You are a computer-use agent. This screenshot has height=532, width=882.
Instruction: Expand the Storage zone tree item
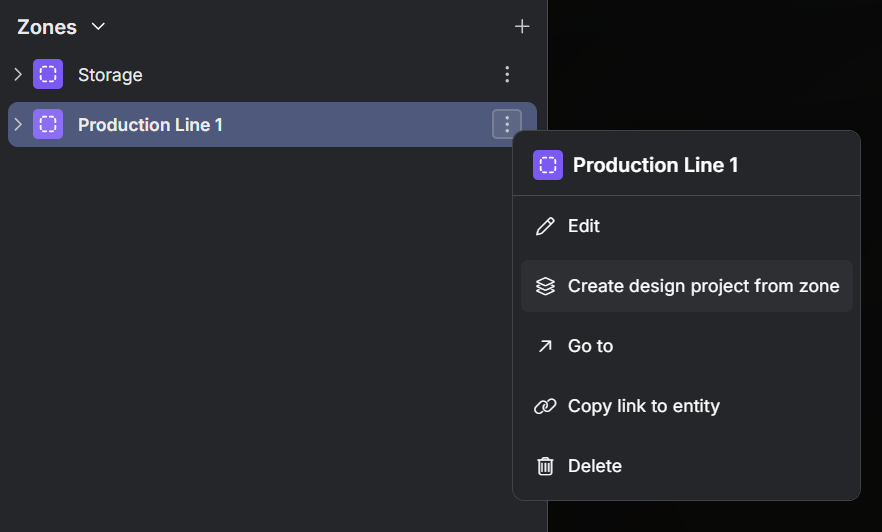click(17, 74)
